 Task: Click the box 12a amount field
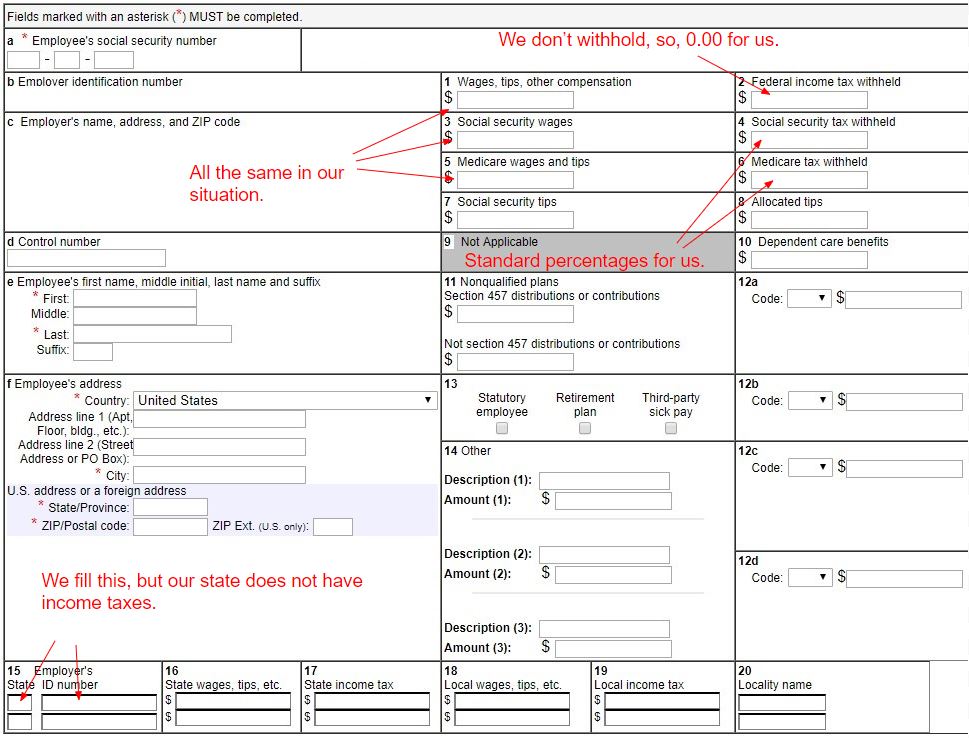click(x=903, y=300)
